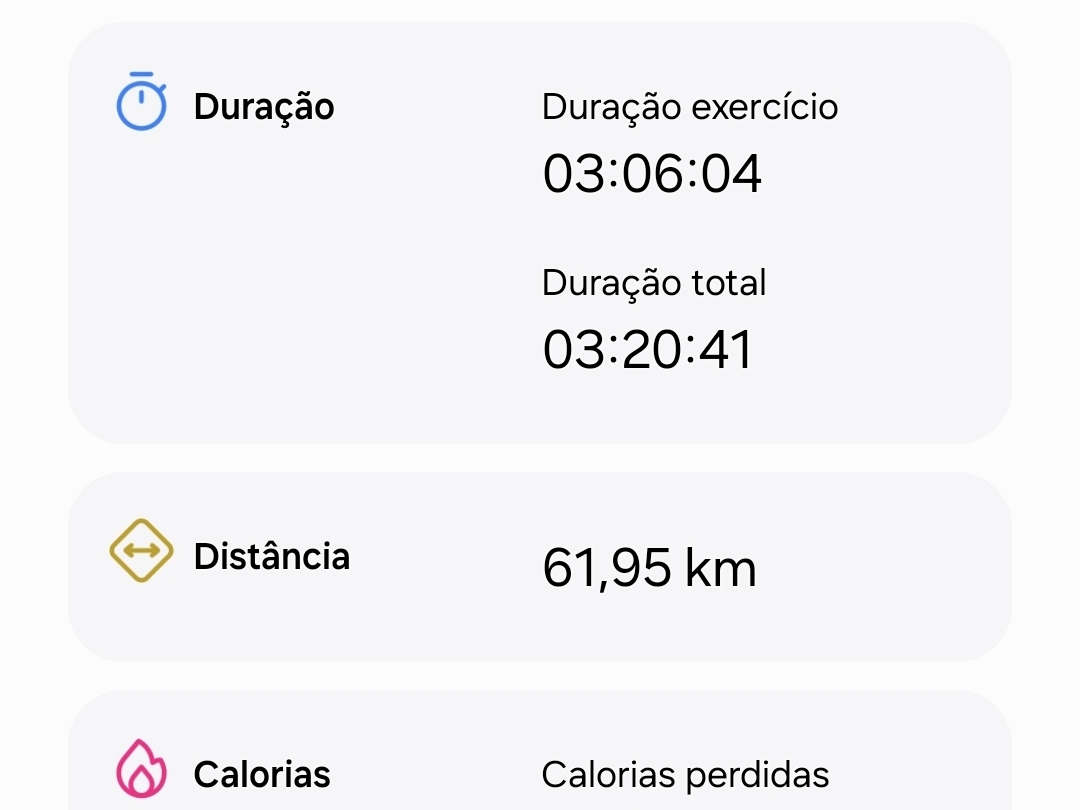Screen dimensions: 1080x810
Task: Tap the hours digits in 03:06:04
Action: (574, 173)
